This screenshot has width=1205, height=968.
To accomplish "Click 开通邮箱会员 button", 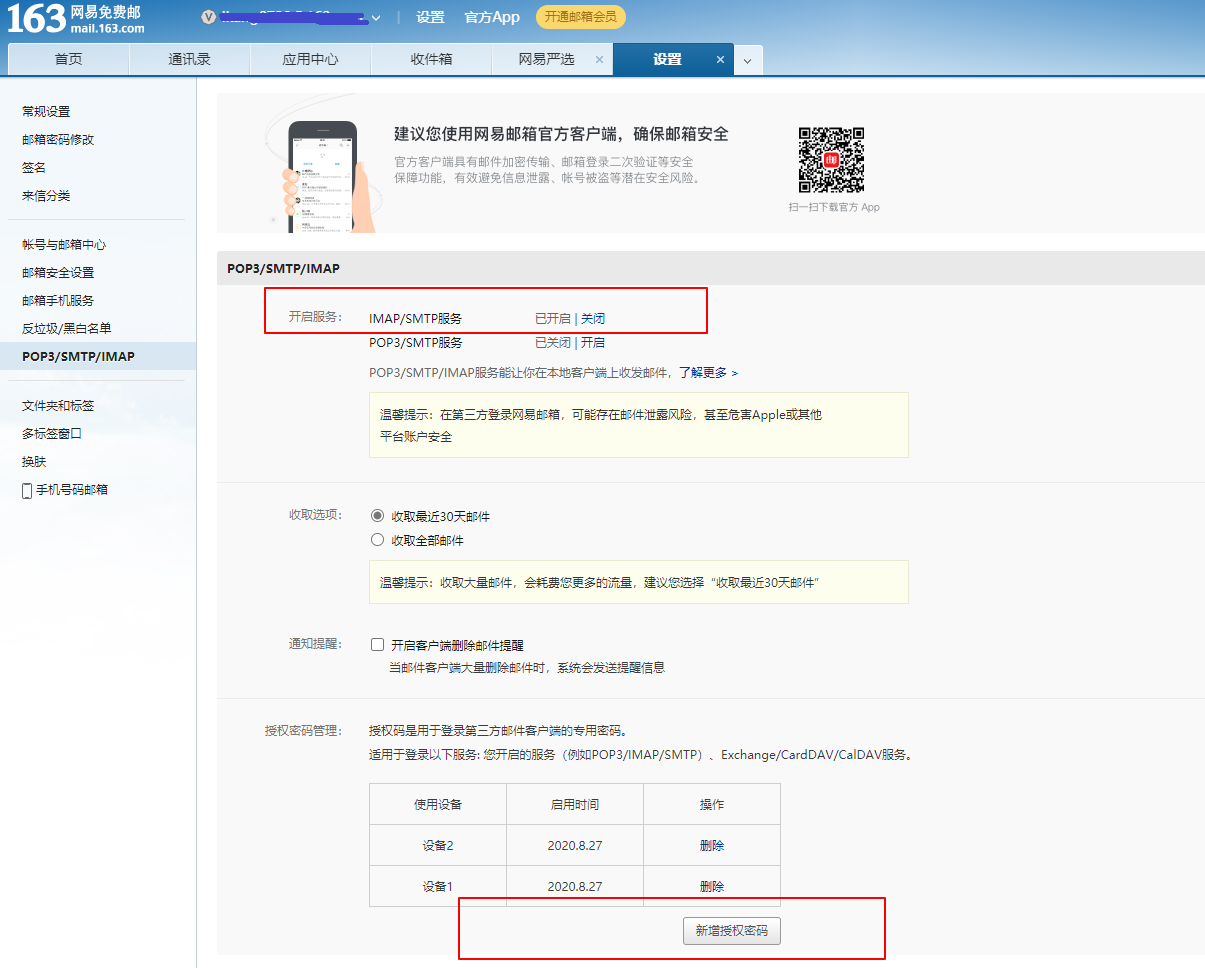I will click(x=581, y=17).
